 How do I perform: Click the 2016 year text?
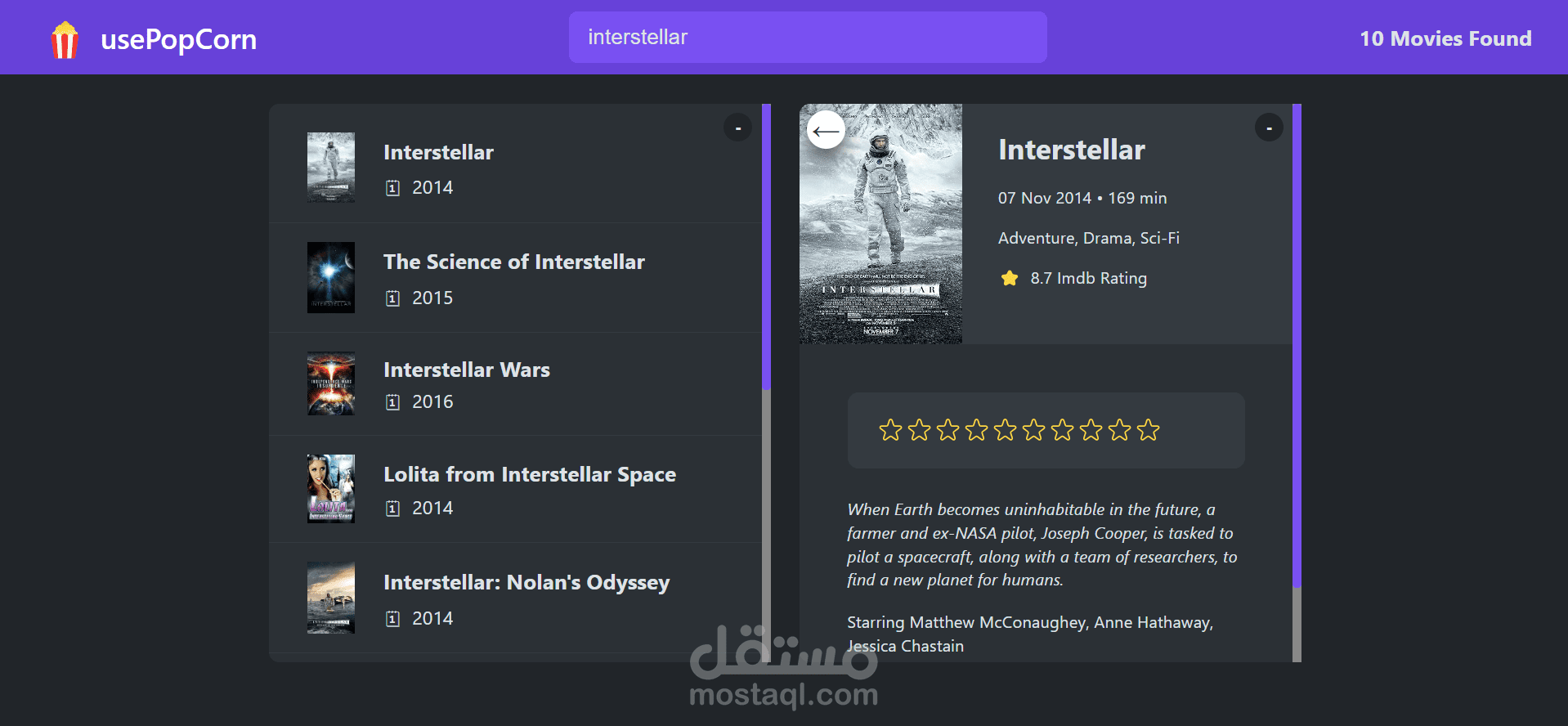pos(432,402)
